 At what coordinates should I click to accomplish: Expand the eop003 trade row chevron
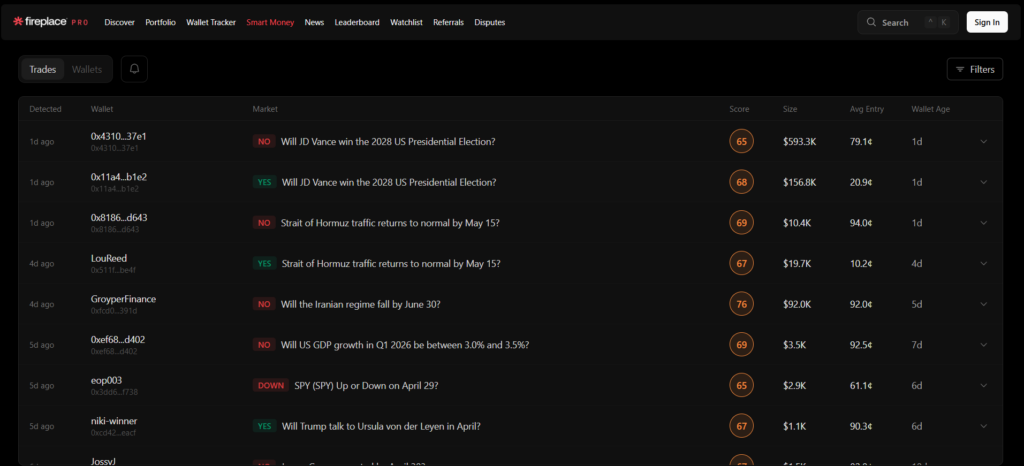(x=984, y=386)
